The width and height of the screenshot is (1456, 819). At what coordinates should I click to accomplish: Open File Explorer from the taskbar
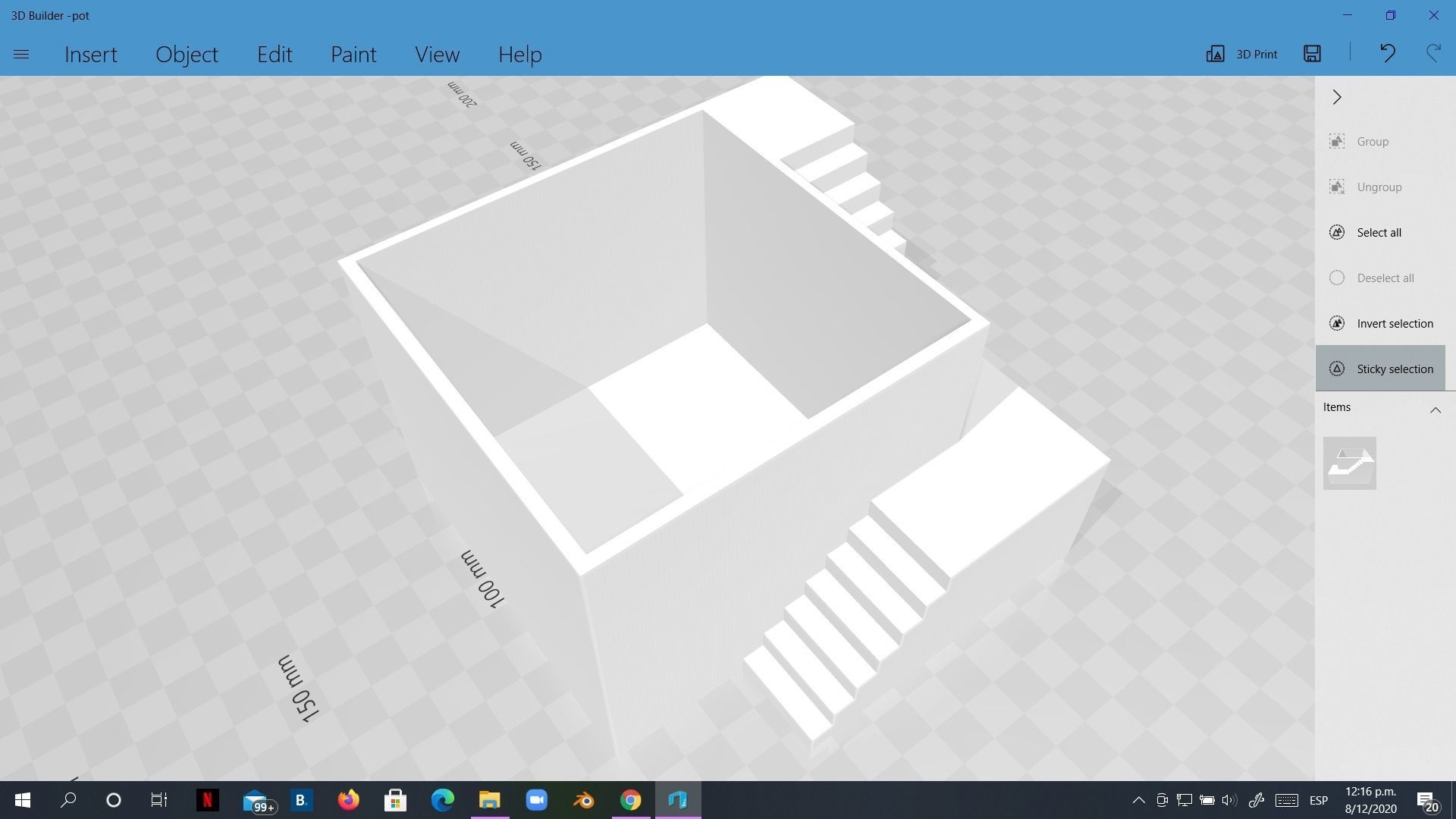pyautogui.click(x=489, y=800)
